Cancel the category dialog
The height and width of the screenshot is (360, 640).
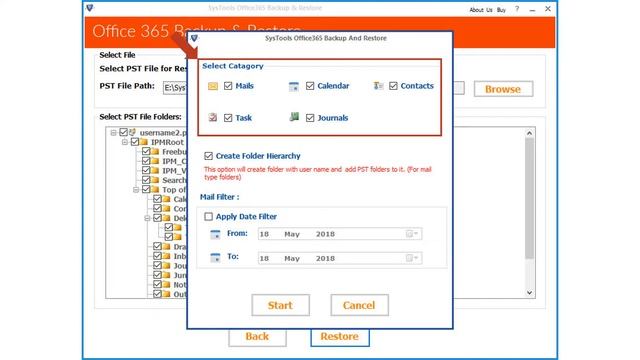[x=359, y=305]
